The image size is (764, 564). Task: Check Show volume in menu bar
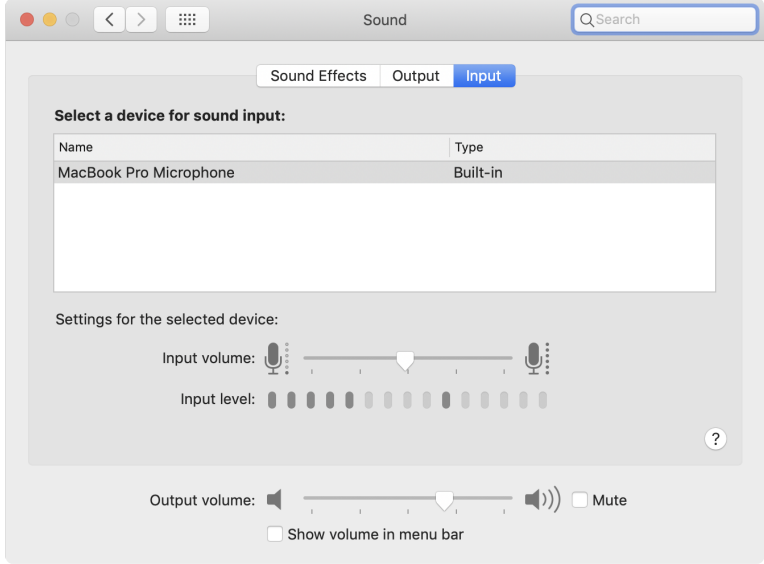coord(275,534)
